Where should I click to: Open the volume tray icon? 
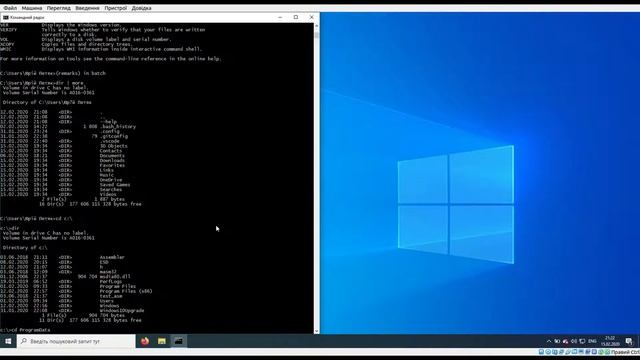click(574, 341)
